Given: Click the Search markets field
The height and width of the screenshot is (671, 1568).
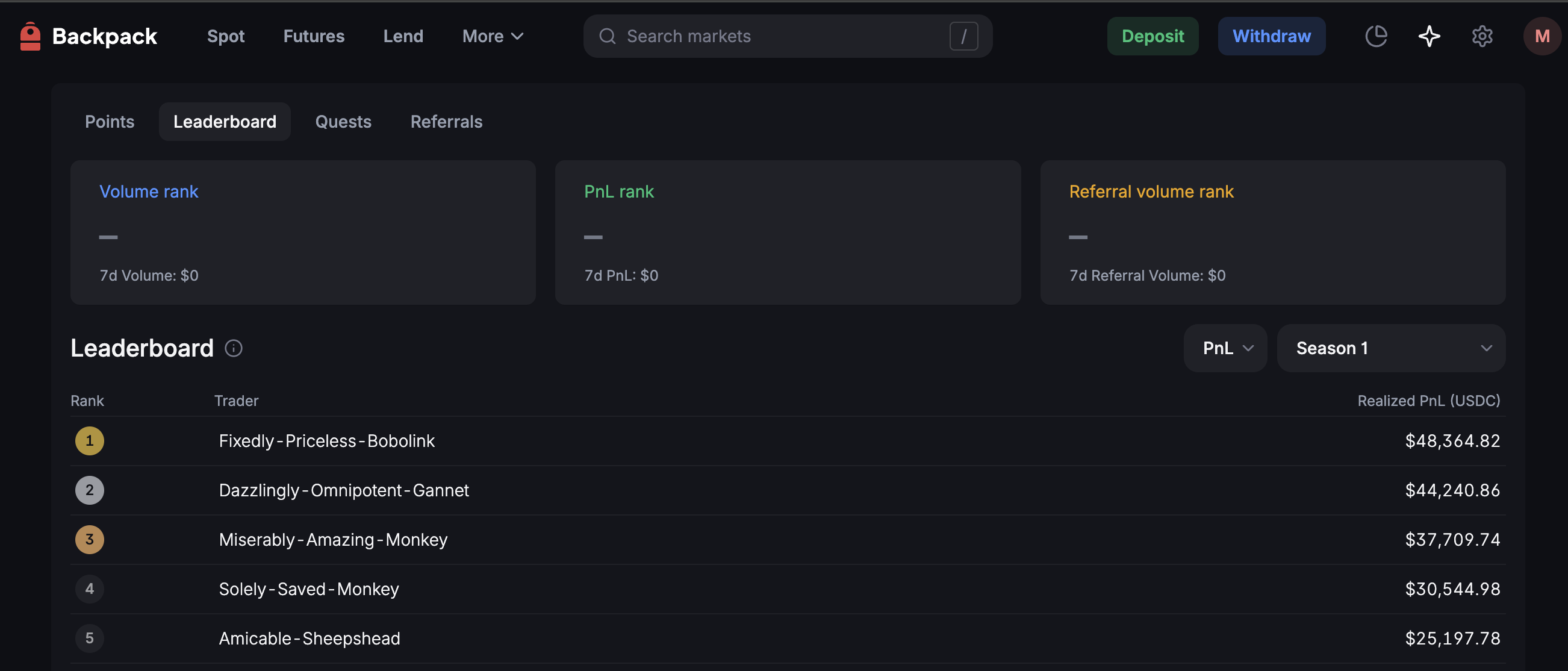Looking at the screenshot, I should [x=779, y=36].
